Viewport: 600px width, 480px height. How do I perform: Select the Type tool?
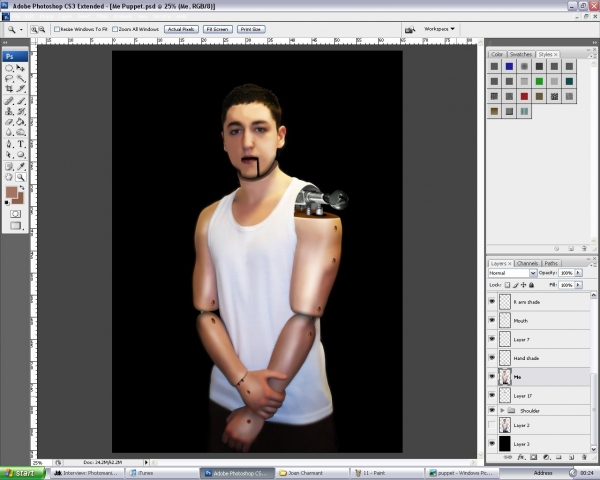click(21, 144)
